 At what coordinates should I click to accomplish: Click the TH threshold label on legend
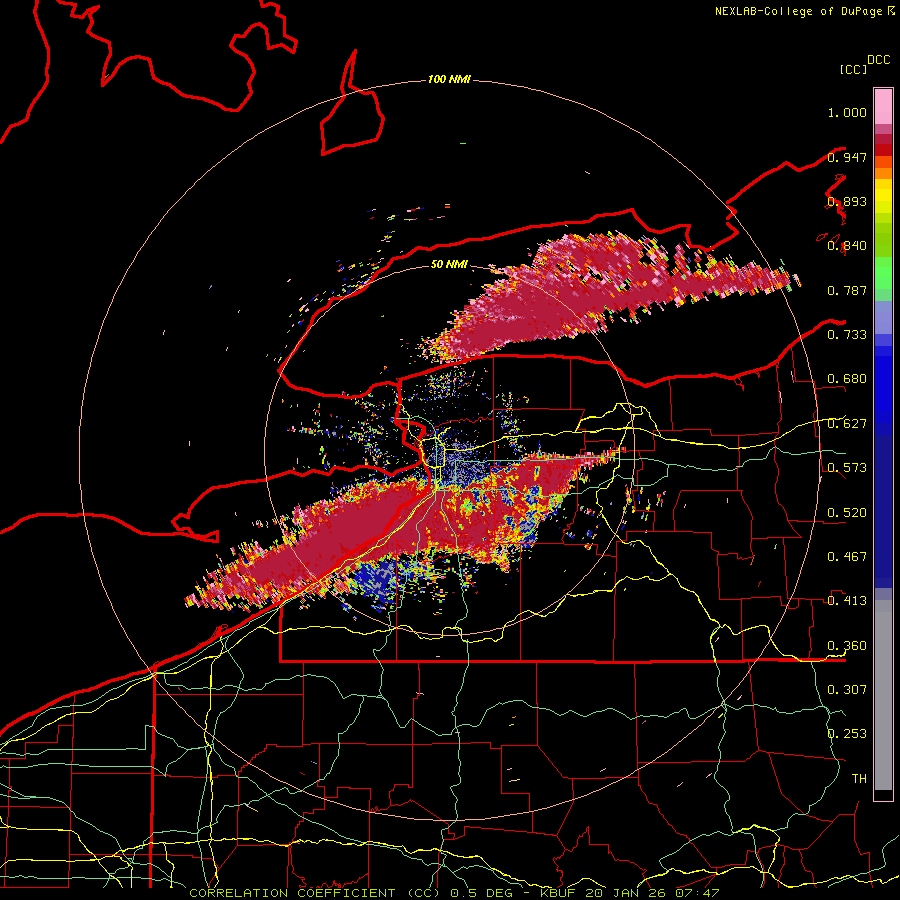pos(859,779)
